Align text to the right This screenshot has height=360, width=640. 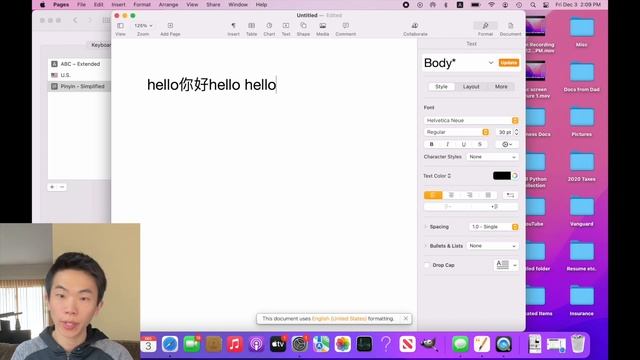pyautogui.click(x=469, y=196)
